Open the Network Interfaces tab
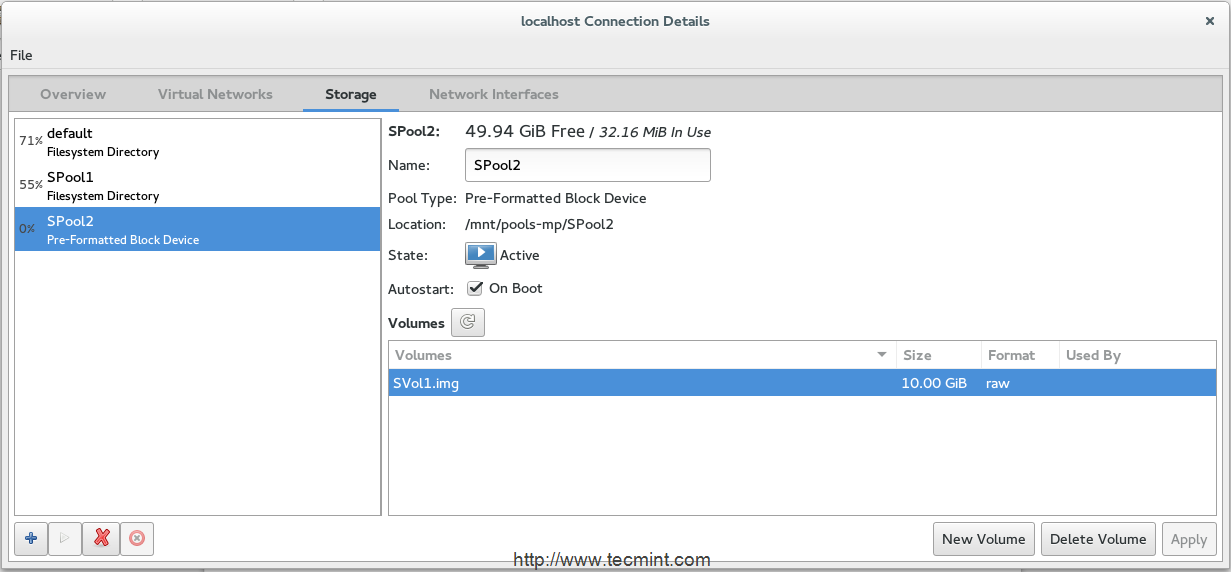1231x572 pixels. click(493, 94)
